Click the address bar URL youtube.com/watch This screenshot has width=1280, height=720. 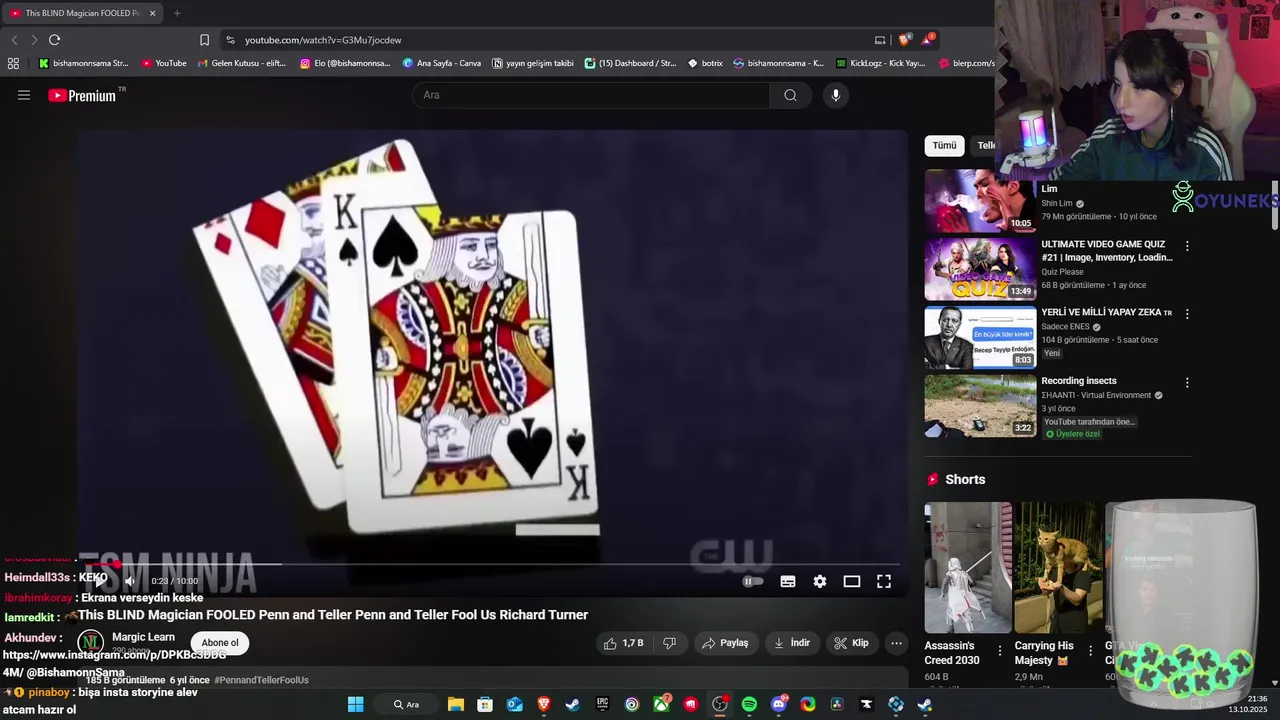(323, 40)
